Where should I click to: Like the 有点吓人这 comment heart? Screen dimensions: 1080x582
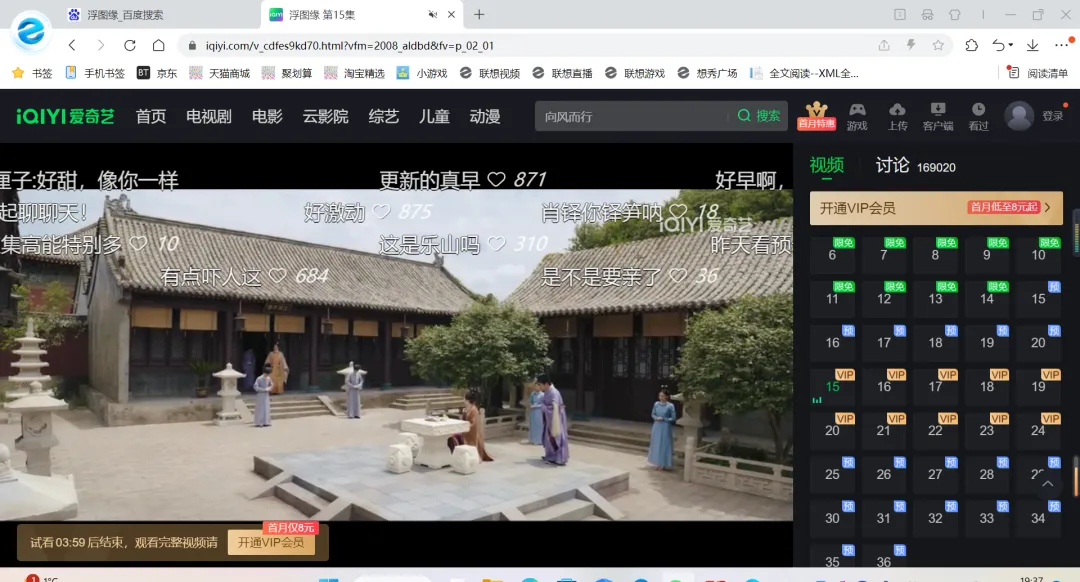pos(277,276)
